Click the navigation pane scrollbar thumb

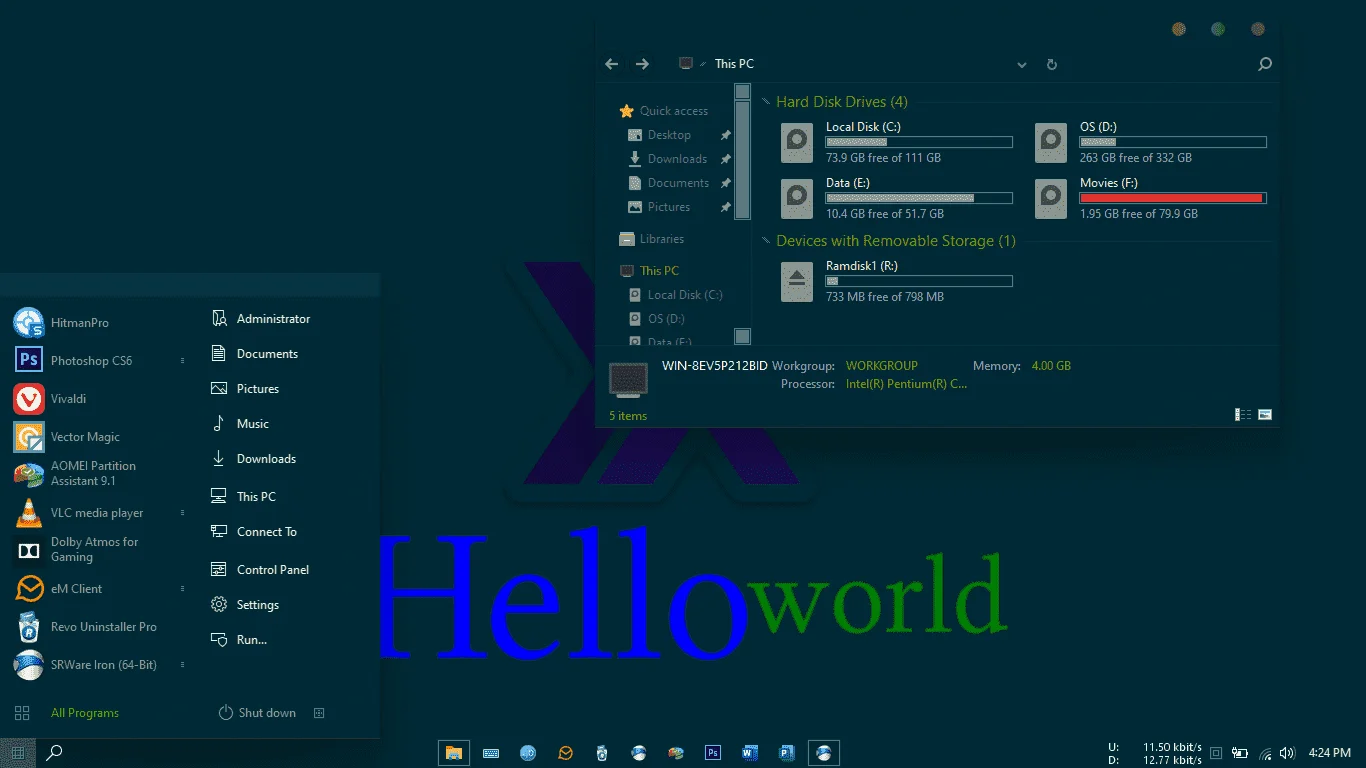742,160
